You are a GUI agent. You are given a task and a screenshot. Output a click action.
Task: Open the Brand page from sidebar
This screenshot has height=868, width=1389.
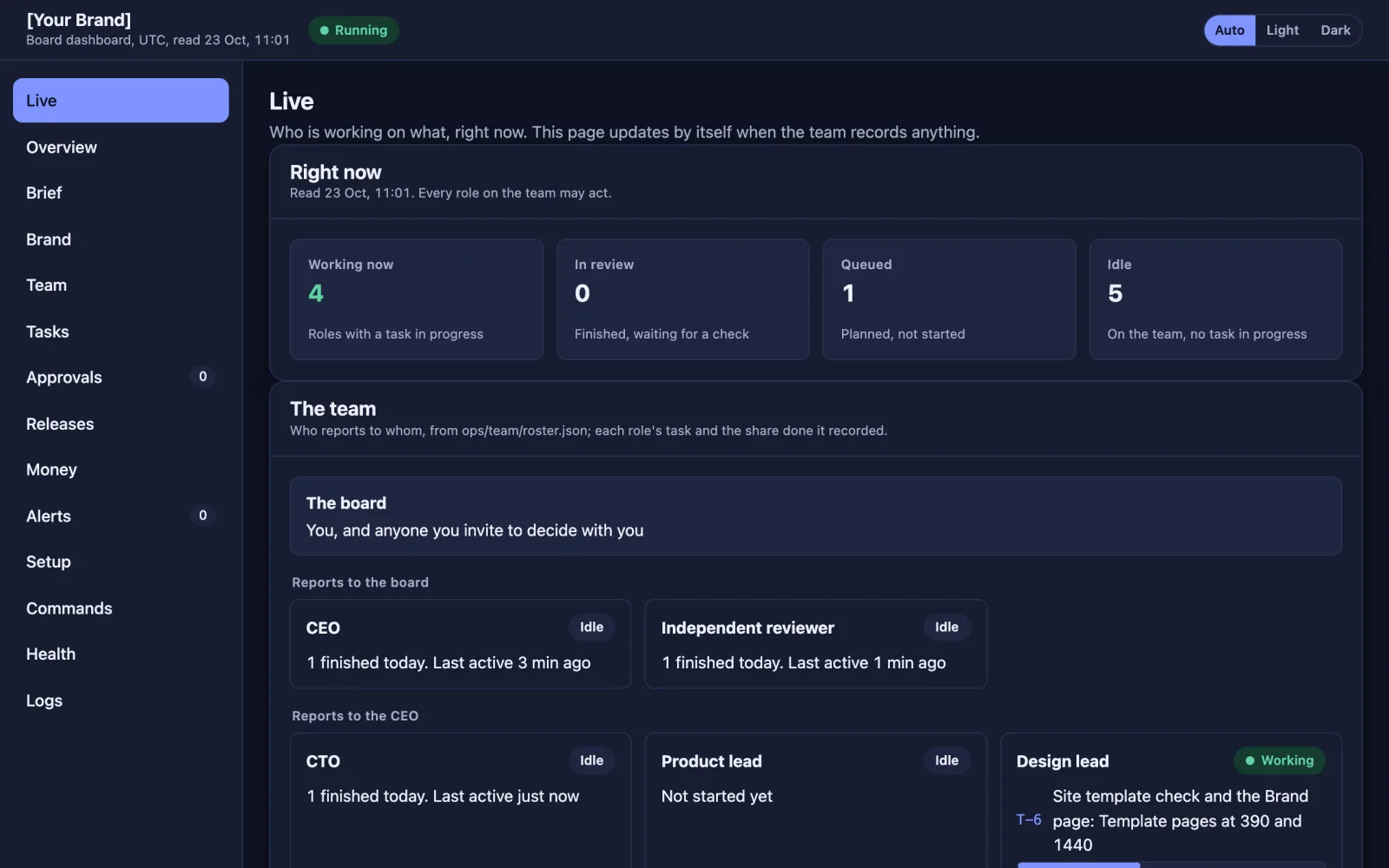pos(121,240)
